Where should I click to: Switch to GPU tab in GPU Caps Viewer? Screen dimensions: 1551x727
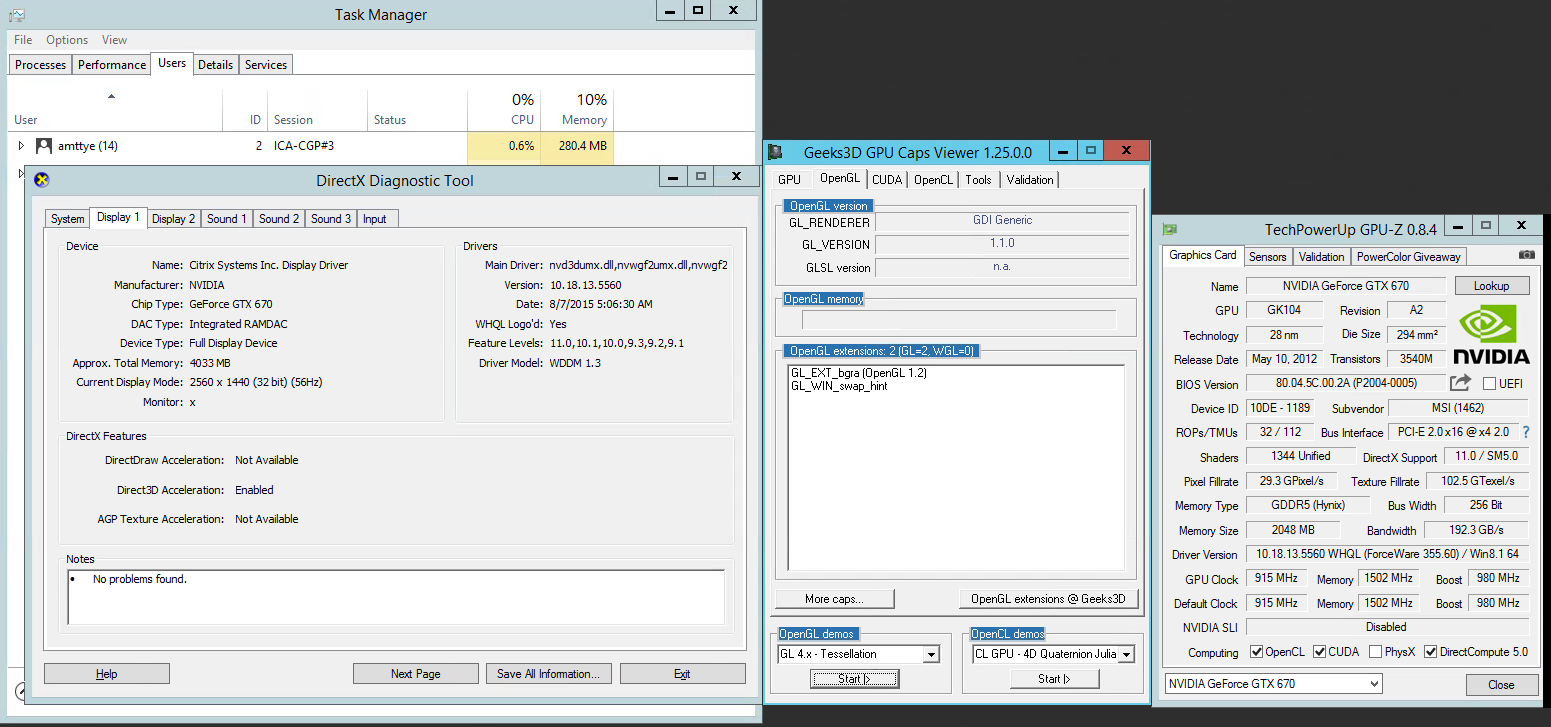(789, 180)
